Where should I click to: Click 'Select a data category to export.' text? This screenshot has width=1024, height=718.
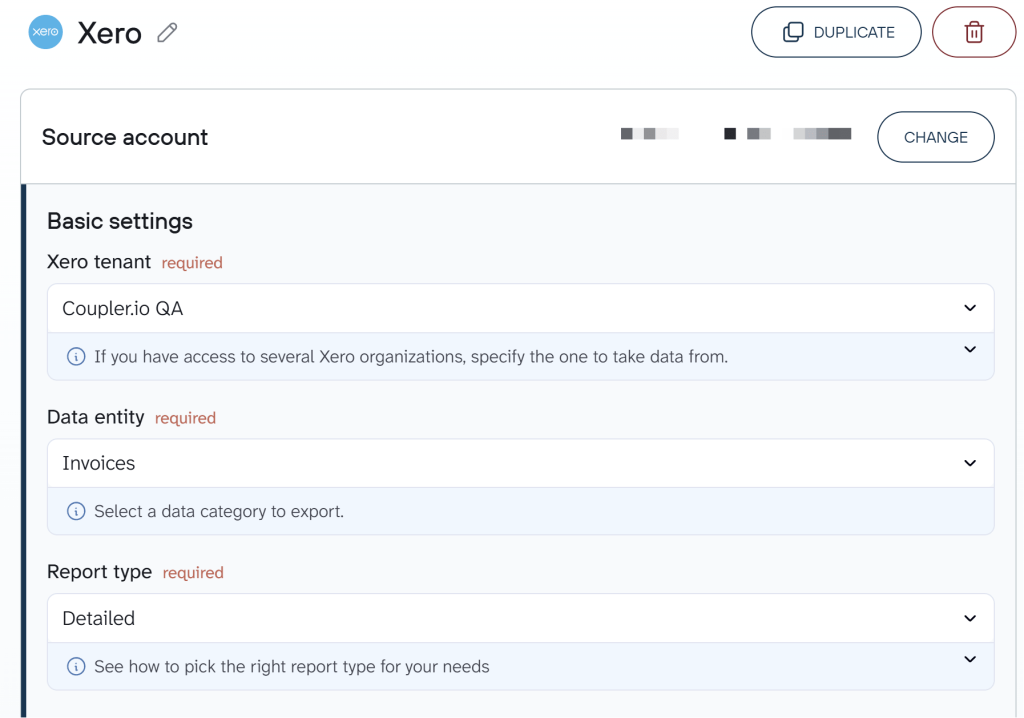[x=219, y=512]
